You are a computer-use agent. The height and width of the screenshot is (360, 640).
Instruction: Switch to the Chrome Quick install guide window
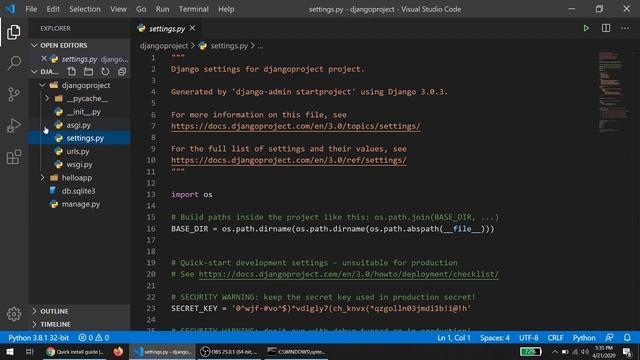[75, 351]
